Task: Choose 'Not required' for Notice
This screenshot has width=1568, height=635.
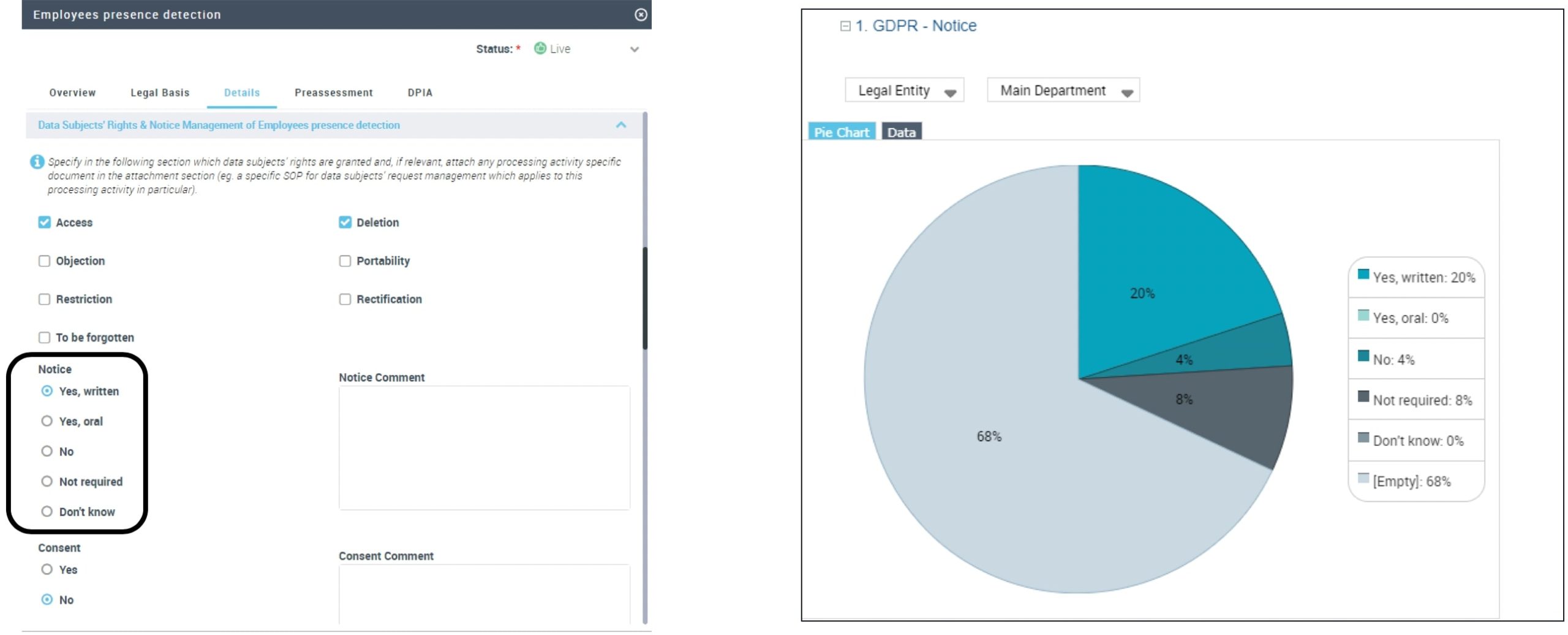Action: [47, 482]
